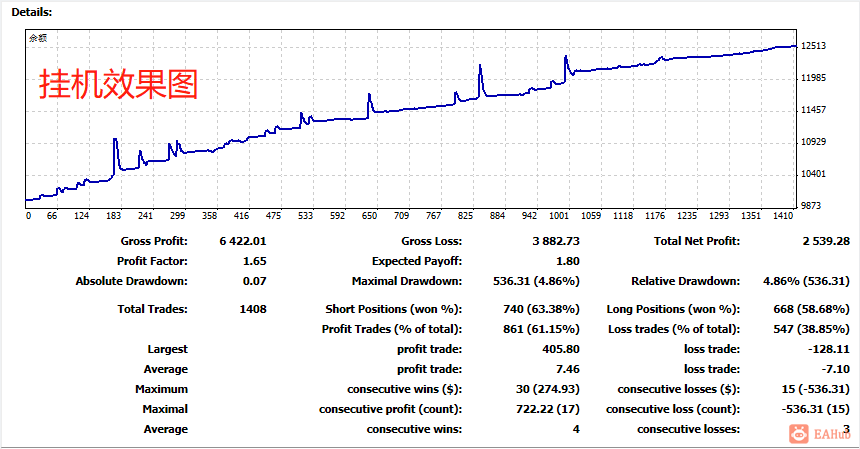Select the Absolute Drawdown label
The image size is (860, 449).
pos(132,281)
